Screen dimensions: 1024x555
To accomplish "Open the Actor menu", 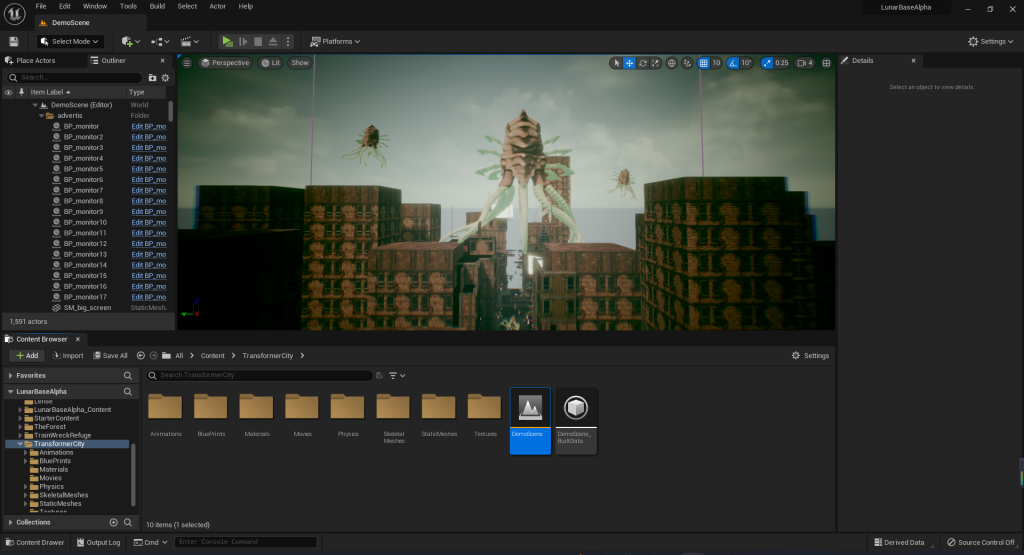I will (x=217, y=6).
